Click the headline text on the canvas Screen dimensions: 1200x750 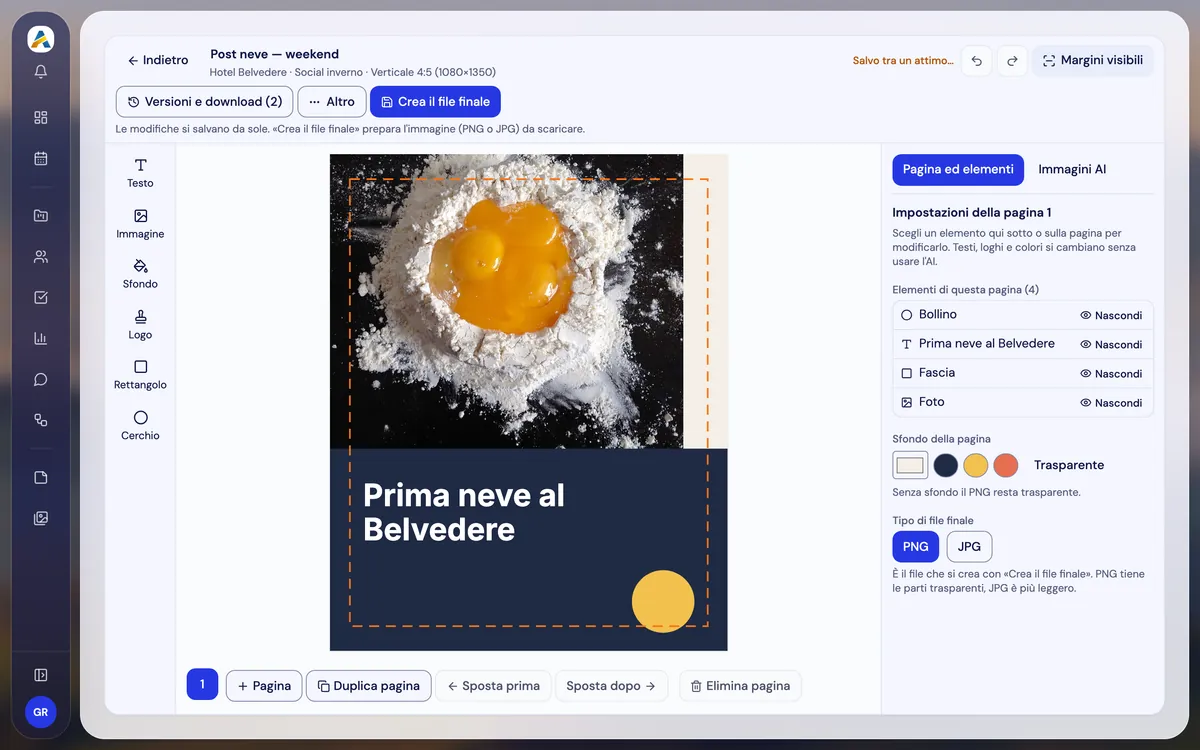[464, 512]
